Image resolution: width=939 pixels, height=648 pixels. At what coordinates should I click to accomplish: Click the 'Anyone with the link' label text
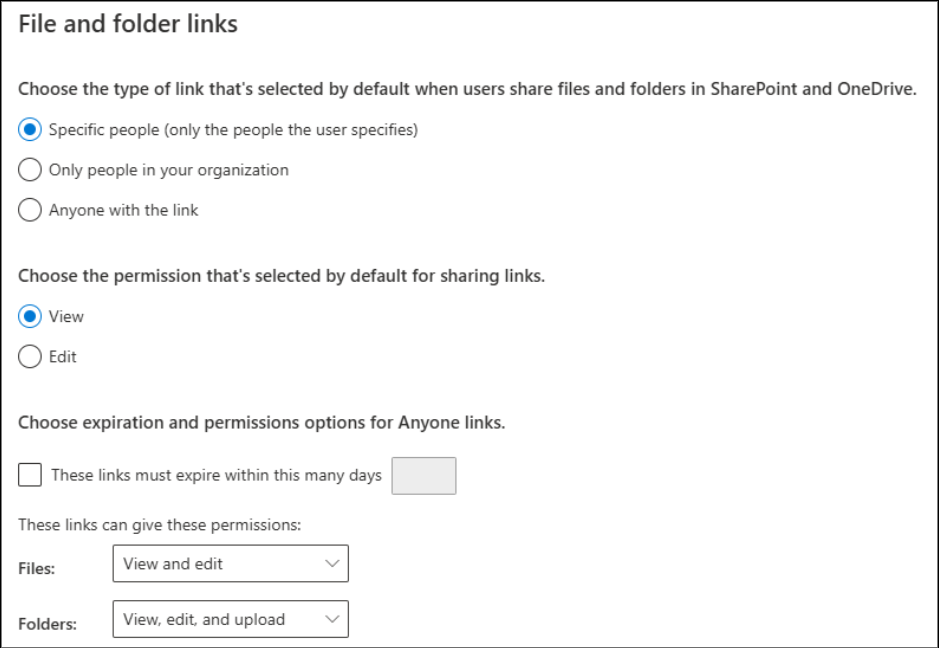(123, 210)
